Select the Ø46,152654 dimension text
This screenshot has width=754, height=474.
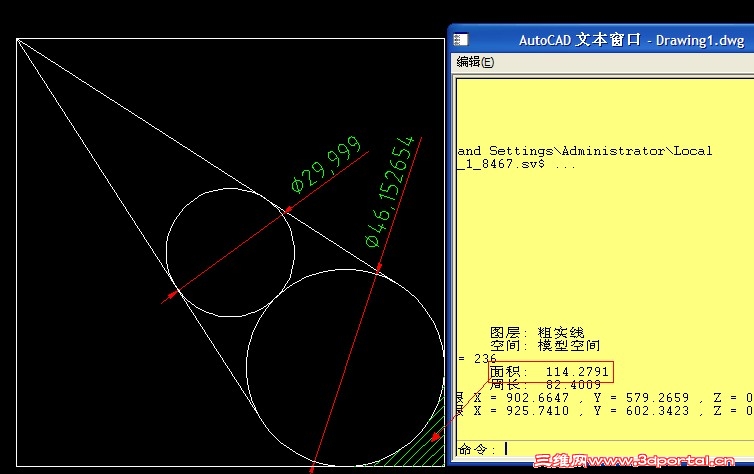coord(390,191)
